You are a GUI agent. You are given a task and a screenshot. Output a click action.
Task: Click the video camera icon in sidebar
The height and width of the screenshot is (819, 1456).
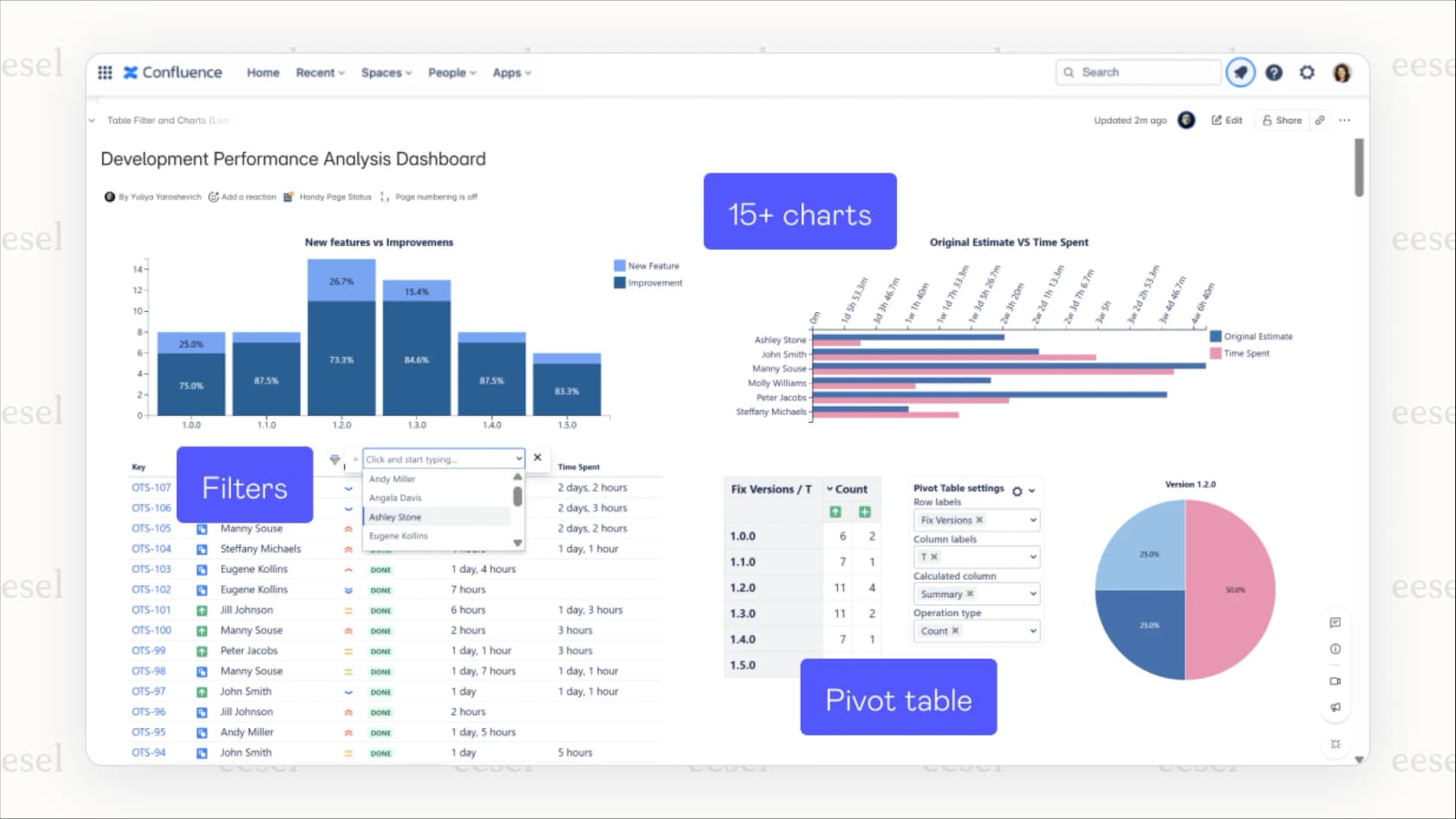[x=1336, y=681]
